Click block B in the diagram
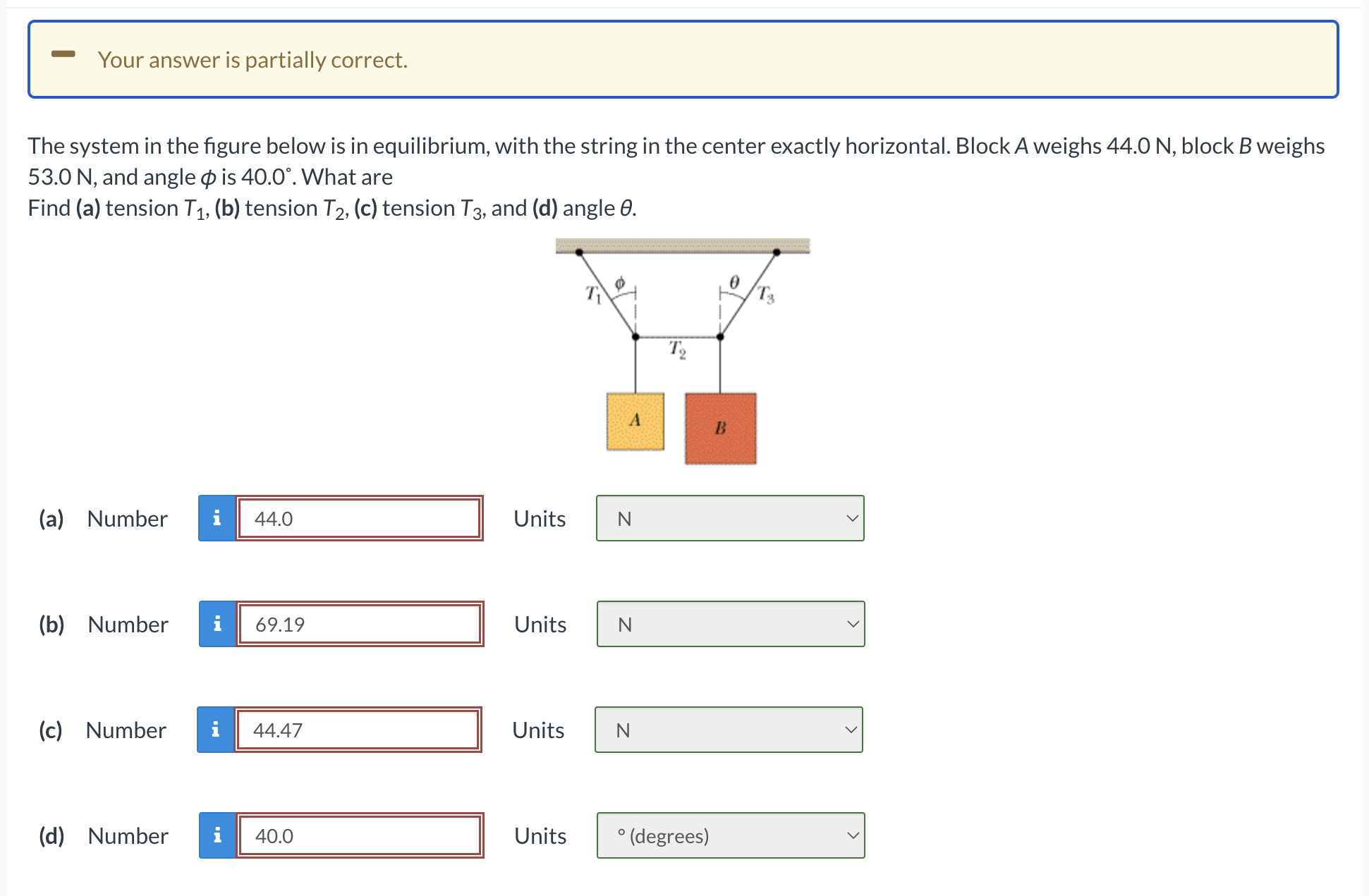 (x=719, y=426)
